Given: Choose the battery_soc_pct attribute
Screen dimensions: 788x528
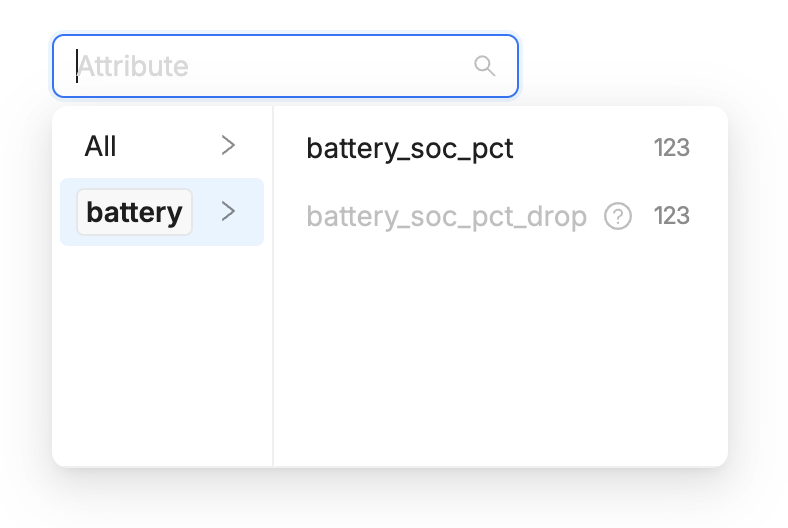Looking at the screenshot, I should 498,148.
